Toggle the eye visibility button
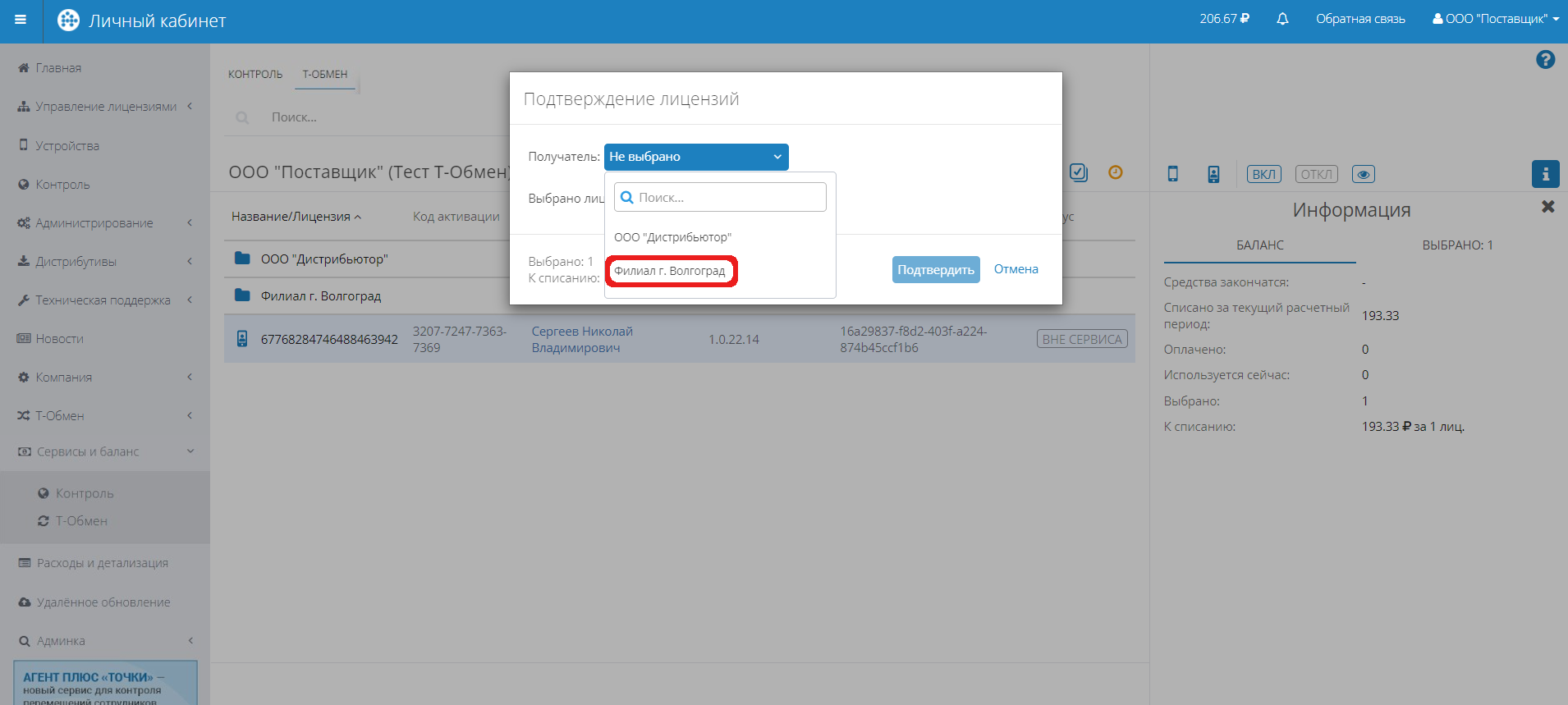Viewport: 1568px width, 705px height. (1363, 174)
